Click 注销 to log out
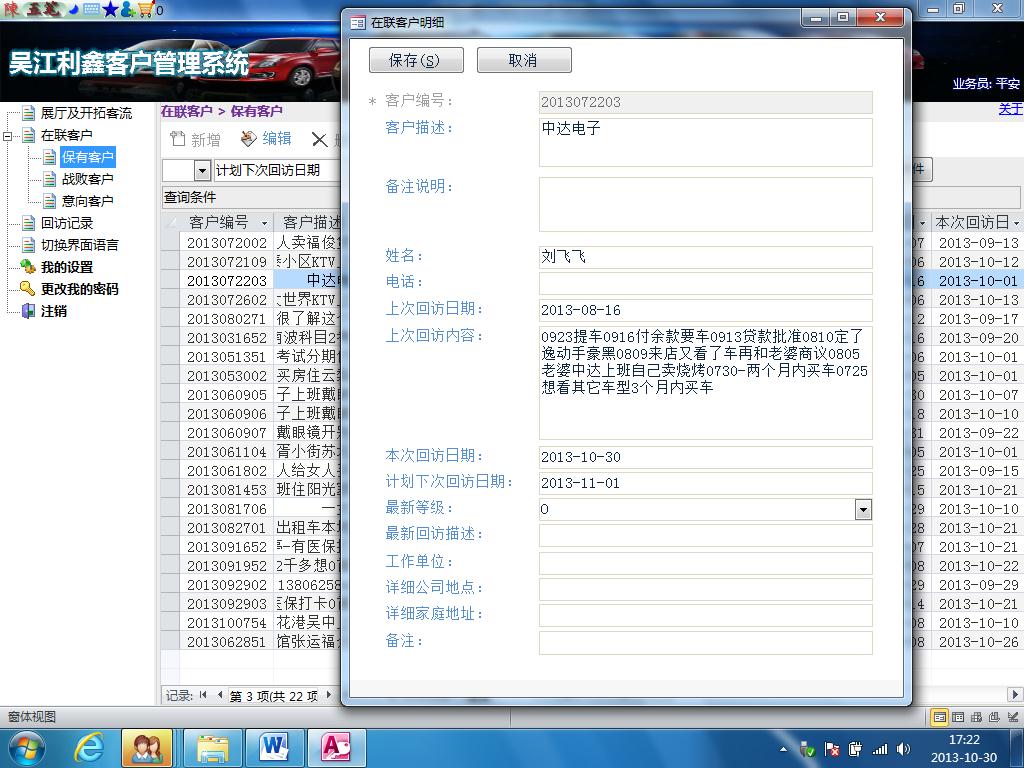 point(54,312)
